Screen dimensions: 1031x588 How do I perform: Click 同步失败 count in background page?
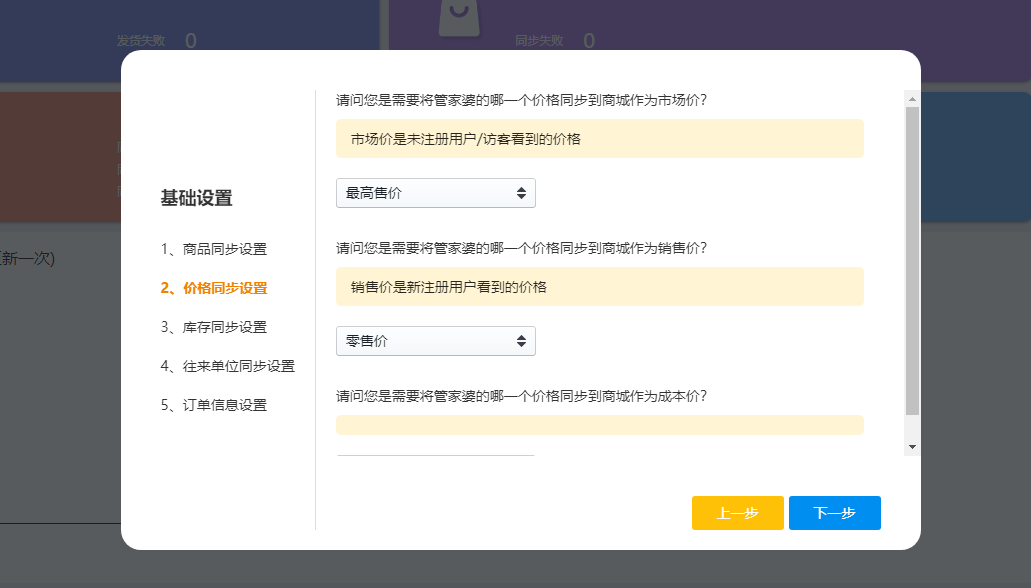tap(589, 41)
